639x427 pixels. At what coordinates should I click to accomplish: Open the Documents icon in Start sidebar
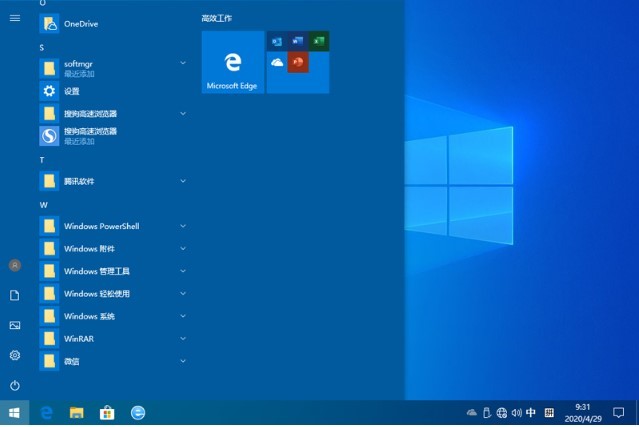(x=15, y=295)
